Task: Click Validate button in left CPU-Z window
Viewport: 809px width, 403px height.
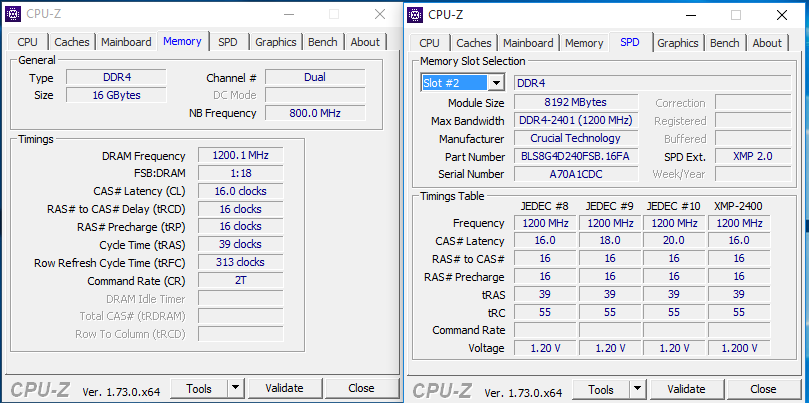Action: (x=284, y=388)
